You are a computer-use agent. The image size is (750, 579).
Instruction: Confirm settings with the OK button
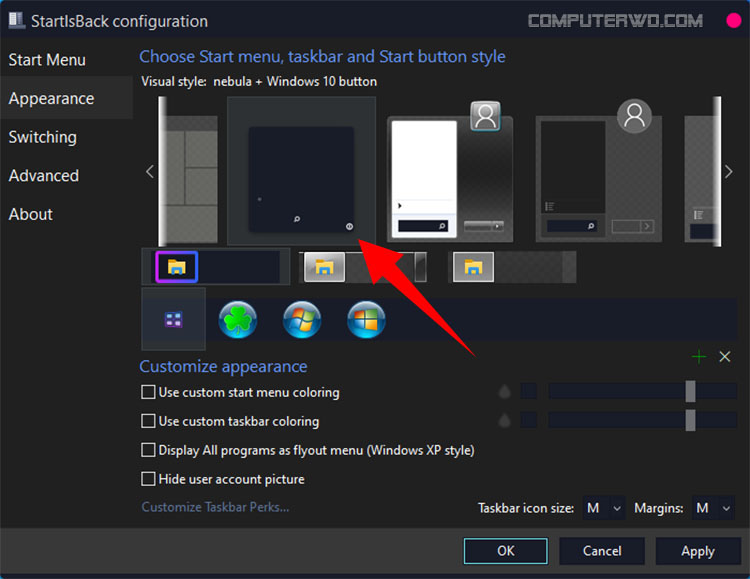(x=506, y=551)
